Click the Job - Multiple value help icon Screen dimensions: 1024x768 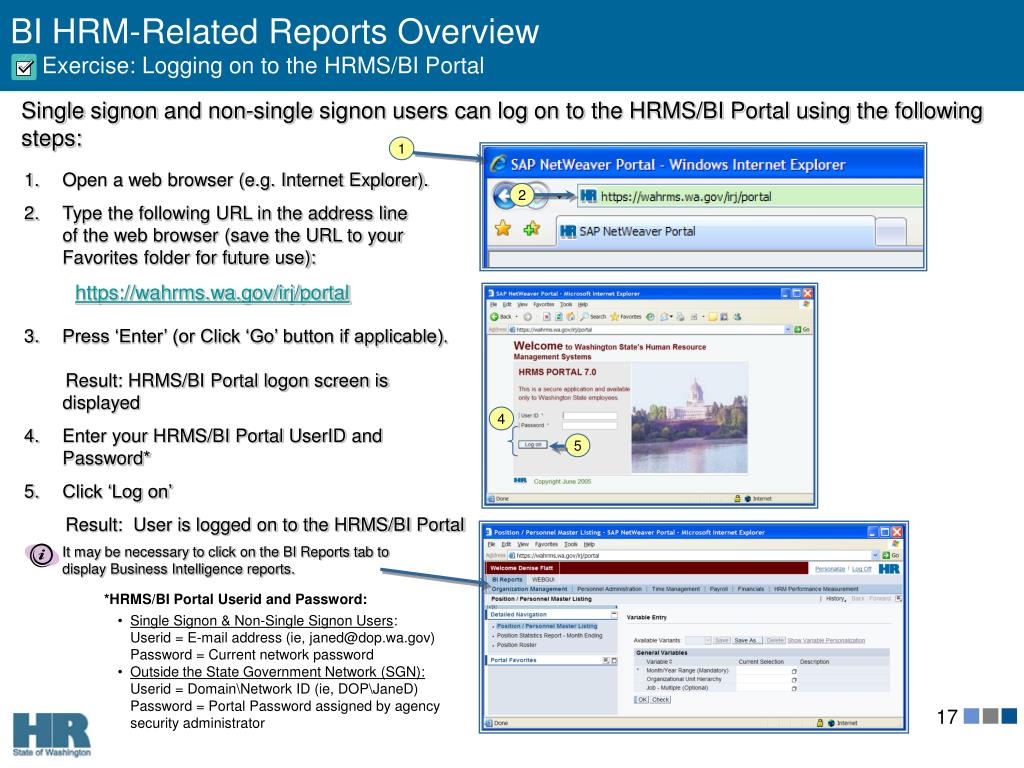(794, 688)
